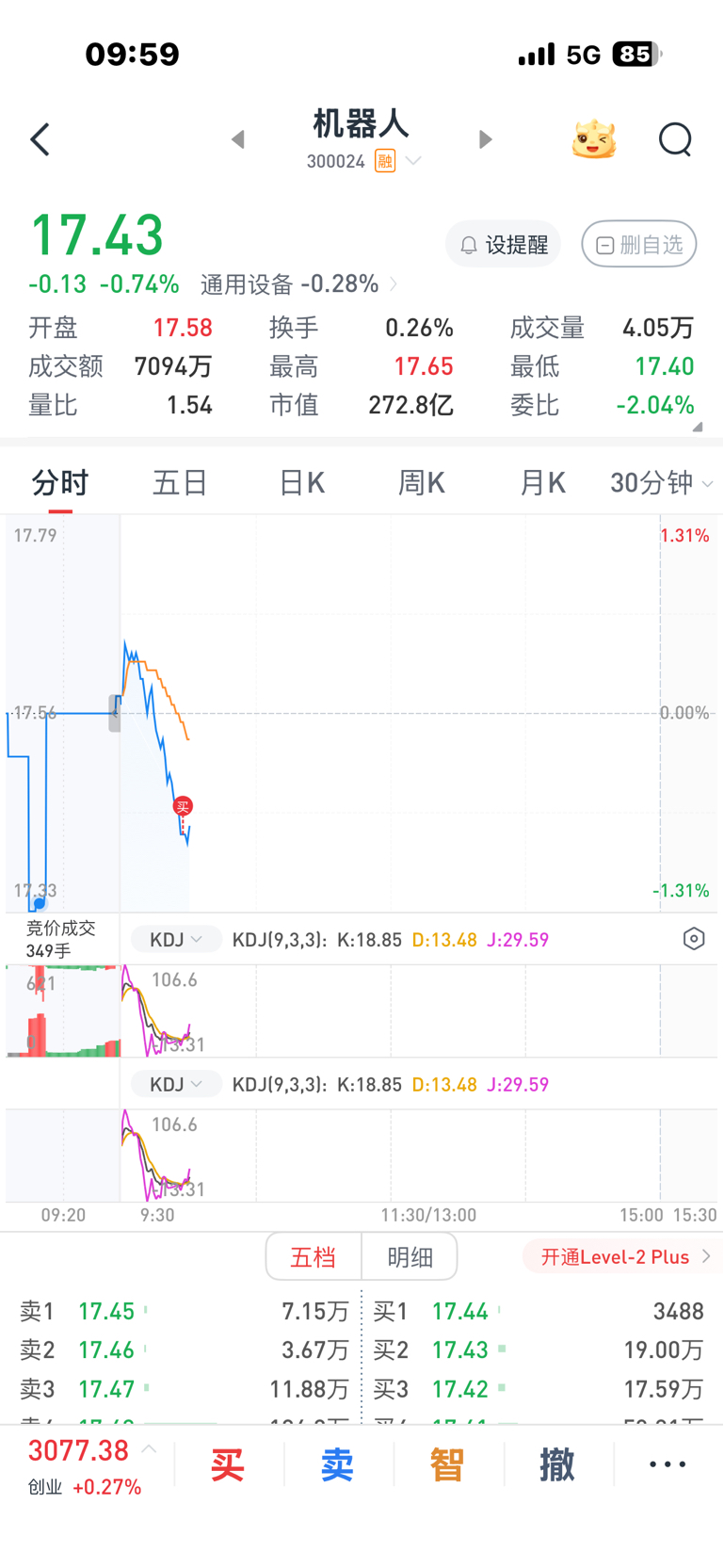Open KDJ indicator settings hexagon icon
The height and width of the screenshot is (1568, 724).
pyautogui.click(x=694, y=939)
